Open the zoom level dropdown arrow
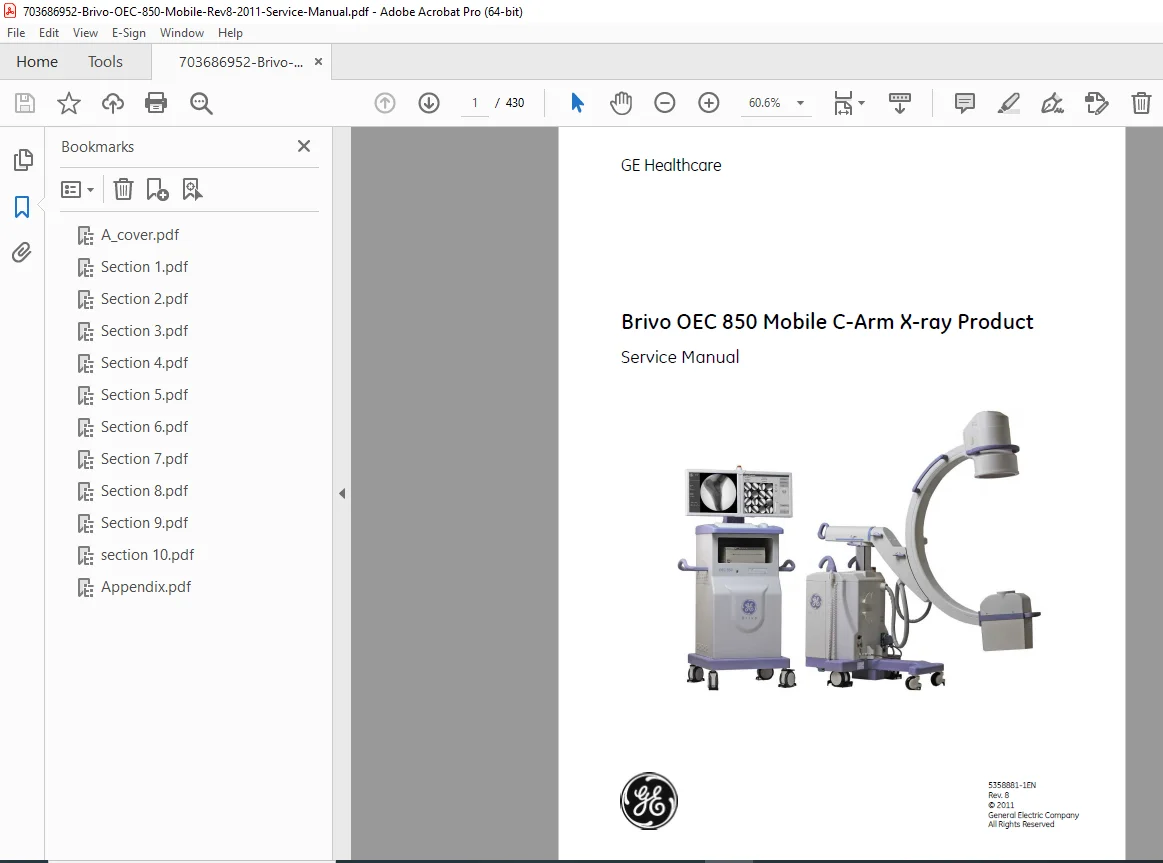Image resolution: width=1163 pixels, height=863 pixels. [x=800, y=103]
